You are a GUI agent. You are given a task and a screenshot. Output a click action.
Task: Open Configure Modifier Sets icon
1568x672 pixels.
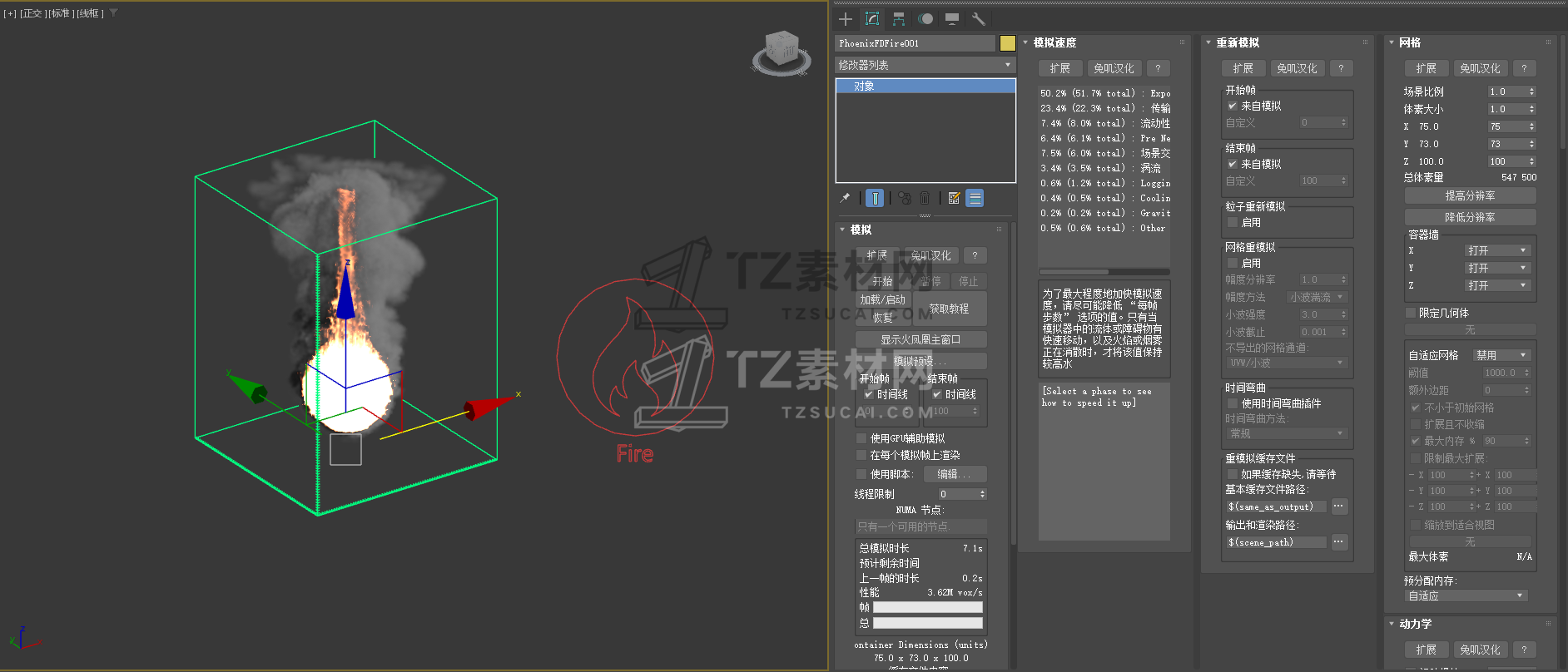(954, 198)
